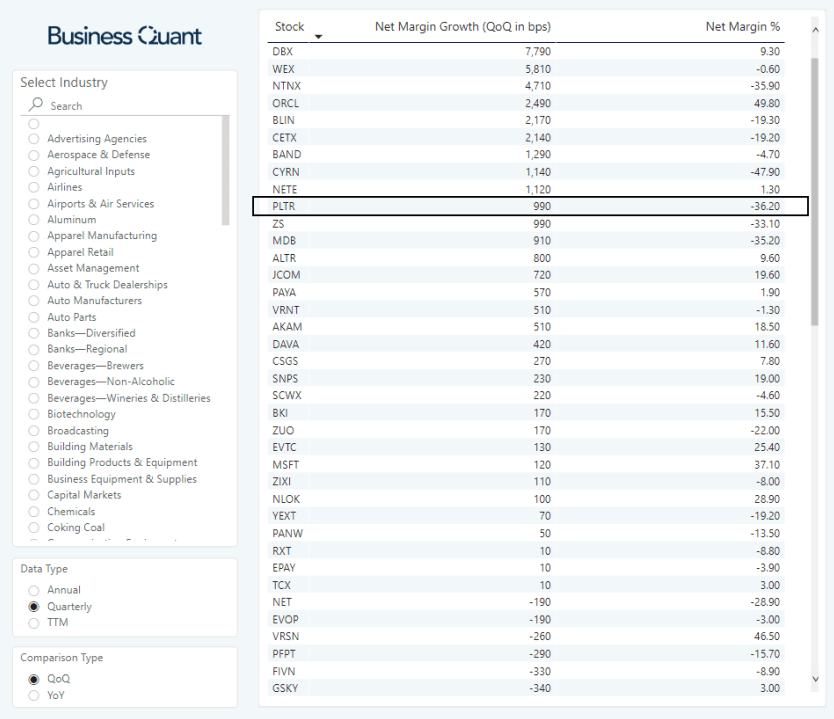The image size is (834, 719).
Task: Select the Auto Parts radio button
Action: pos(34,317)
